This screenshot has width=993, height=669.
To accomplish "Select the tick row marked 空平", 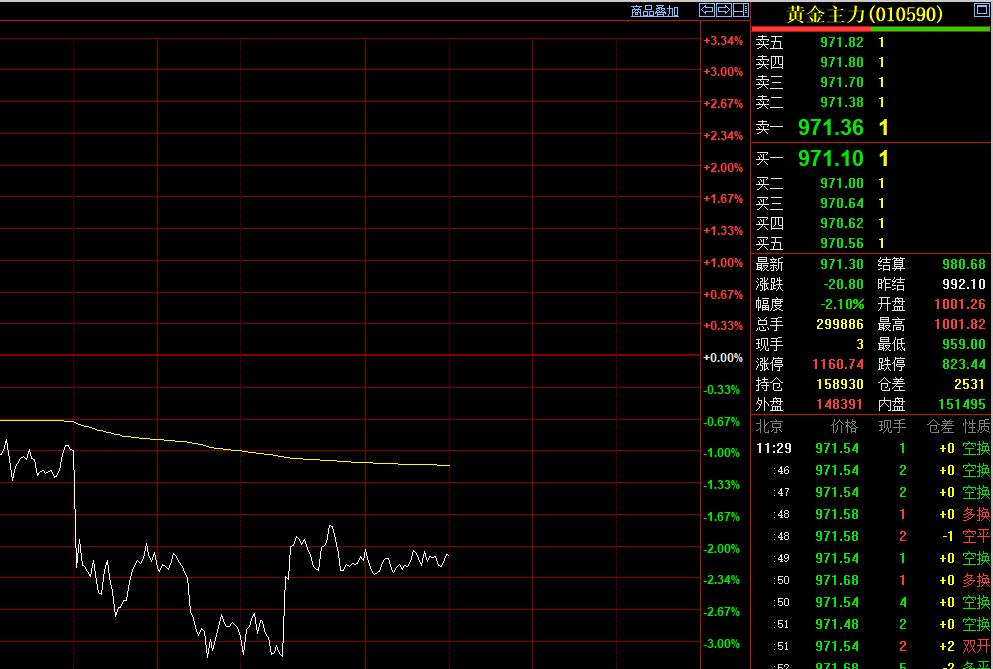I will pyautogui.click(x=872, y=537).
